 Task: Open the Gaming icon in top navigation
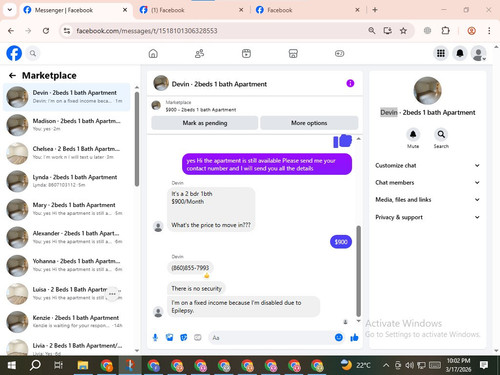[x=339, y=53]
